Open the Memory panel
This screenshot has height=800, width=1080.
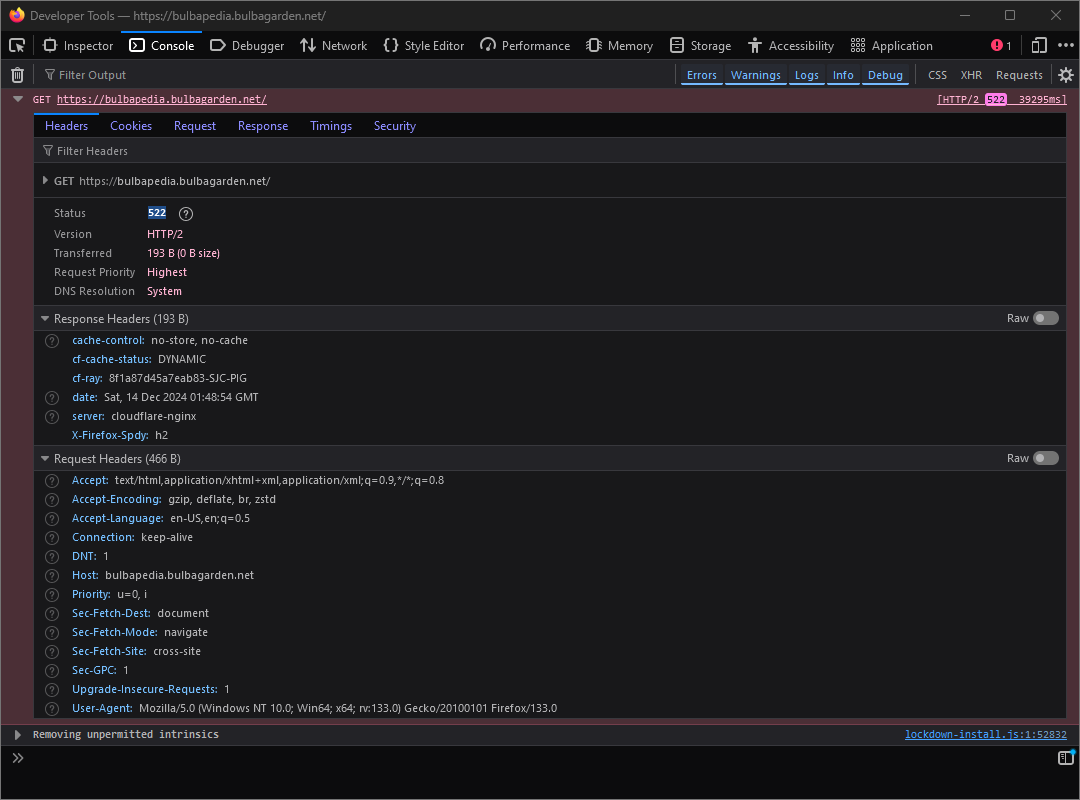click(x=619, y=45)
